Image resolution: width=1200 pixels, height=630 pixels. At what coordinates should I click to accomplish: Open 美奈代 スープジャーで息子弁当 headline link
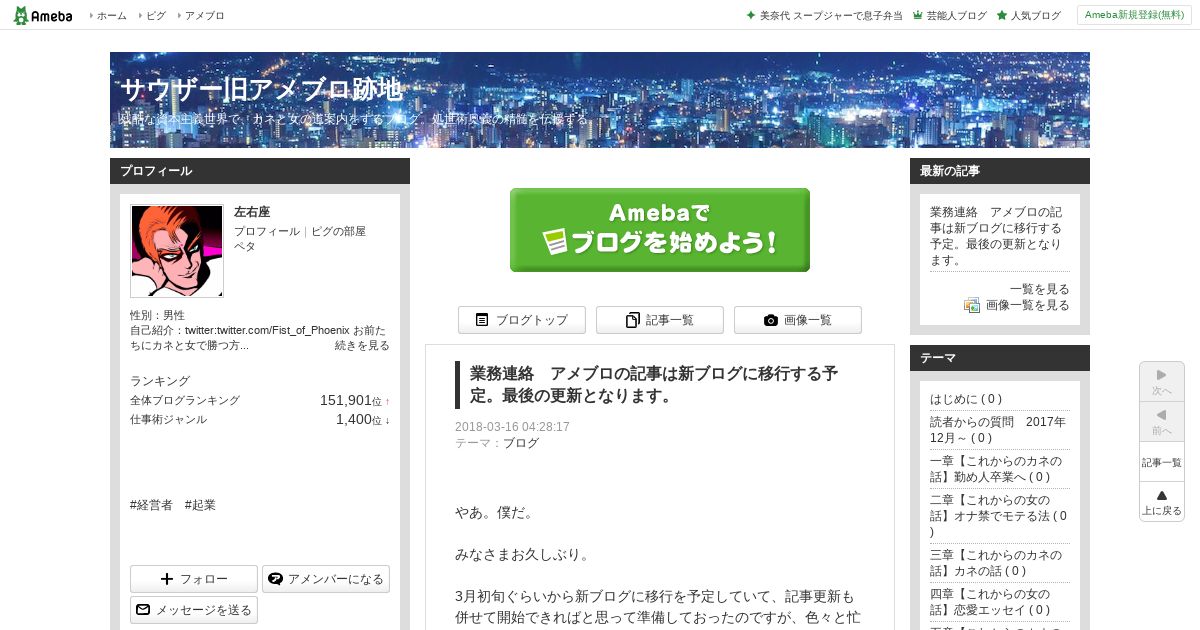pyautogui.click(x=831, y=16)
